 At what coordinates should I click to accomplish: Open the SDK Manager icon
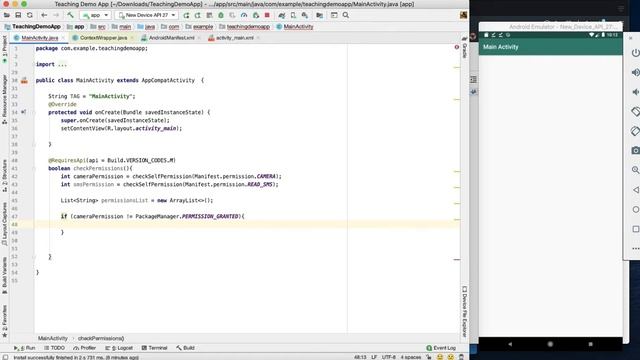point(305,15)
